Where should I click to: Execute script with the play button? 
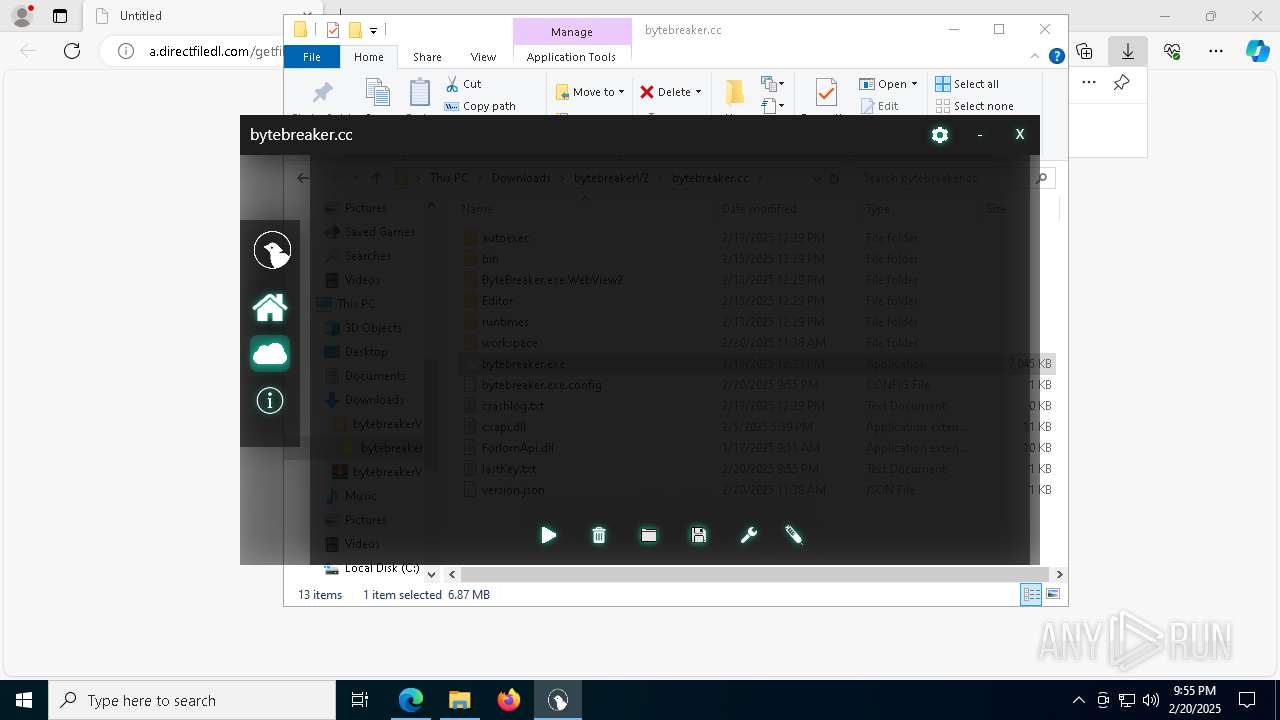click(548, 535)
